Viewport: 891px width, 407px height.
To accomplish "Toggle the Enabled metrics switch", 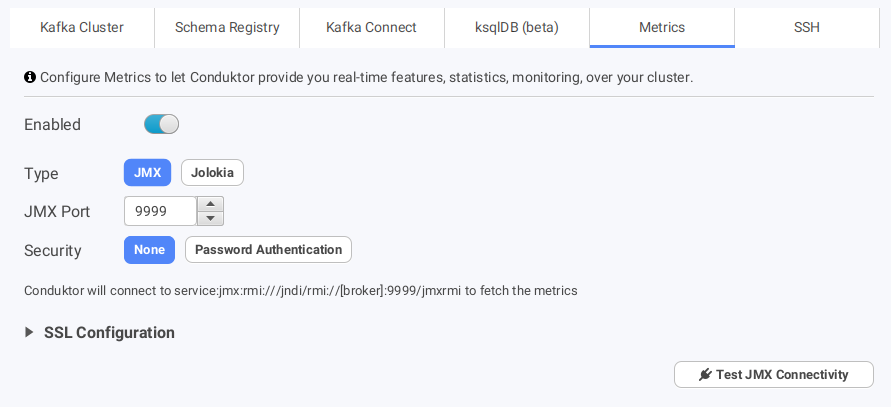I will tap(161, 124).
